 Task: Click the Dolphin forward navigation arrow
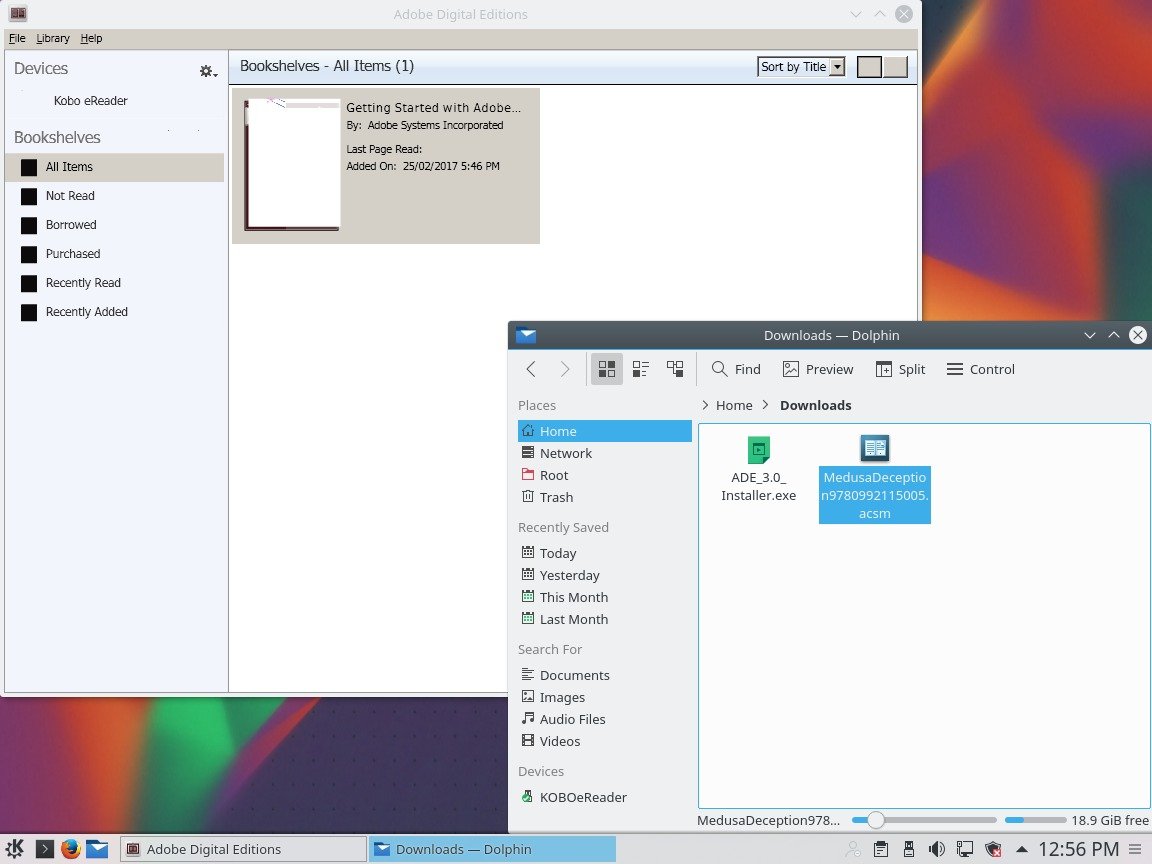[565, 369]
